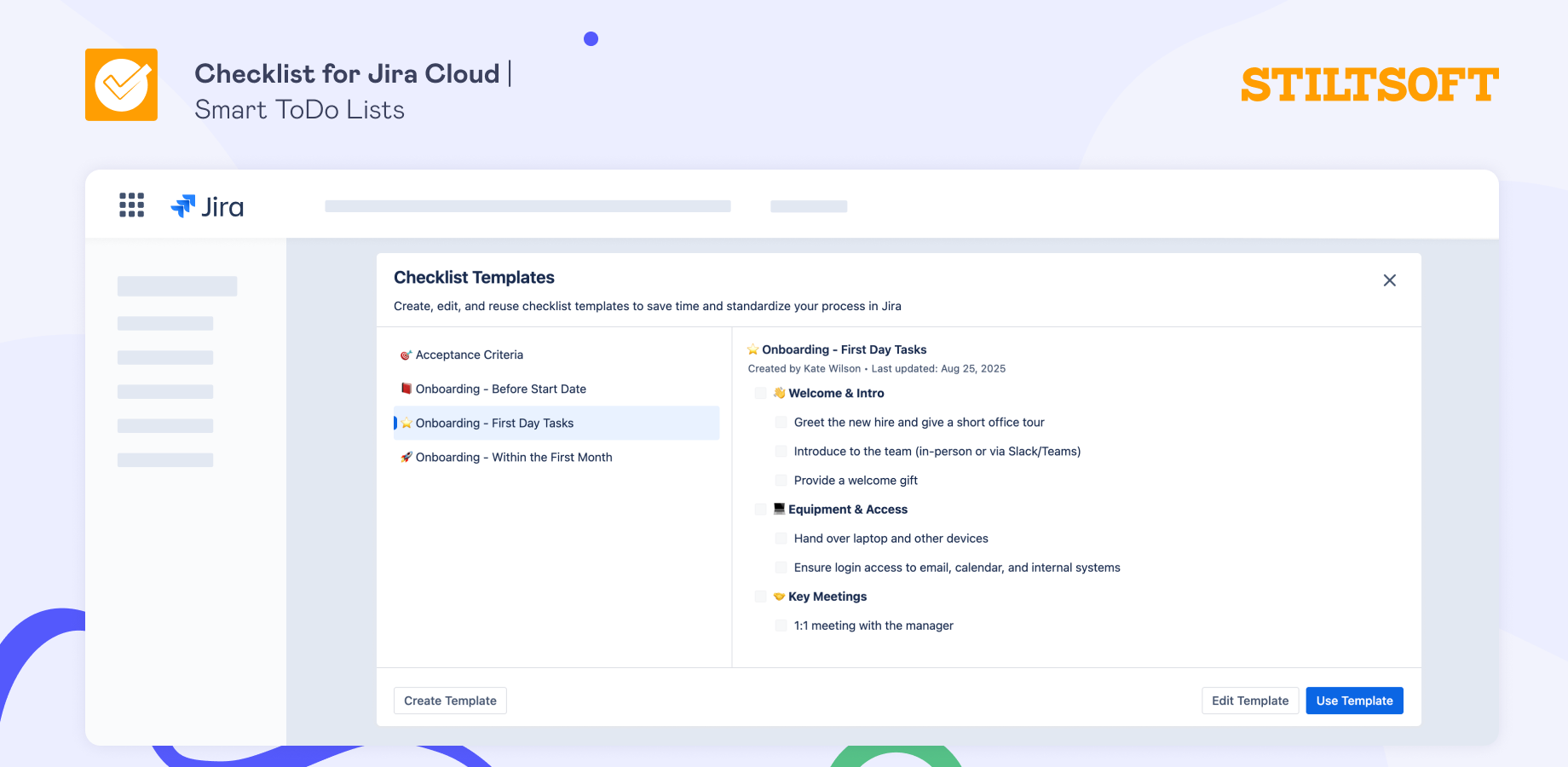Click the Checklist for Jira Cloud app icon
The width and height of the screenshot is (1568, 767).
point(121,84)
